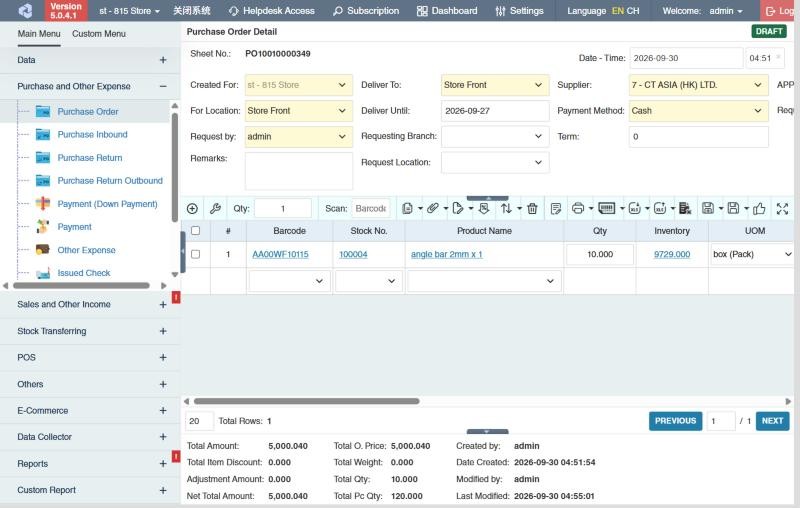This screenshot has height=508, width=800.
Task: Click the Remarks text area
Action: pos(298,170)
